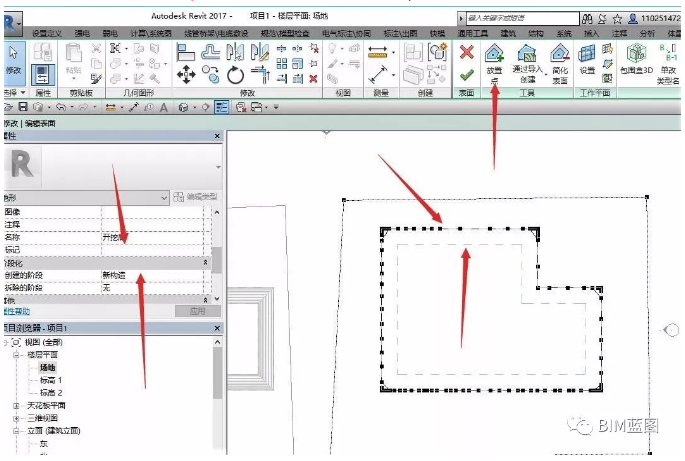Switch to the 插入 ribbon tab
The height and width of the screenshot is (461, 685).
tap(591, 33)
